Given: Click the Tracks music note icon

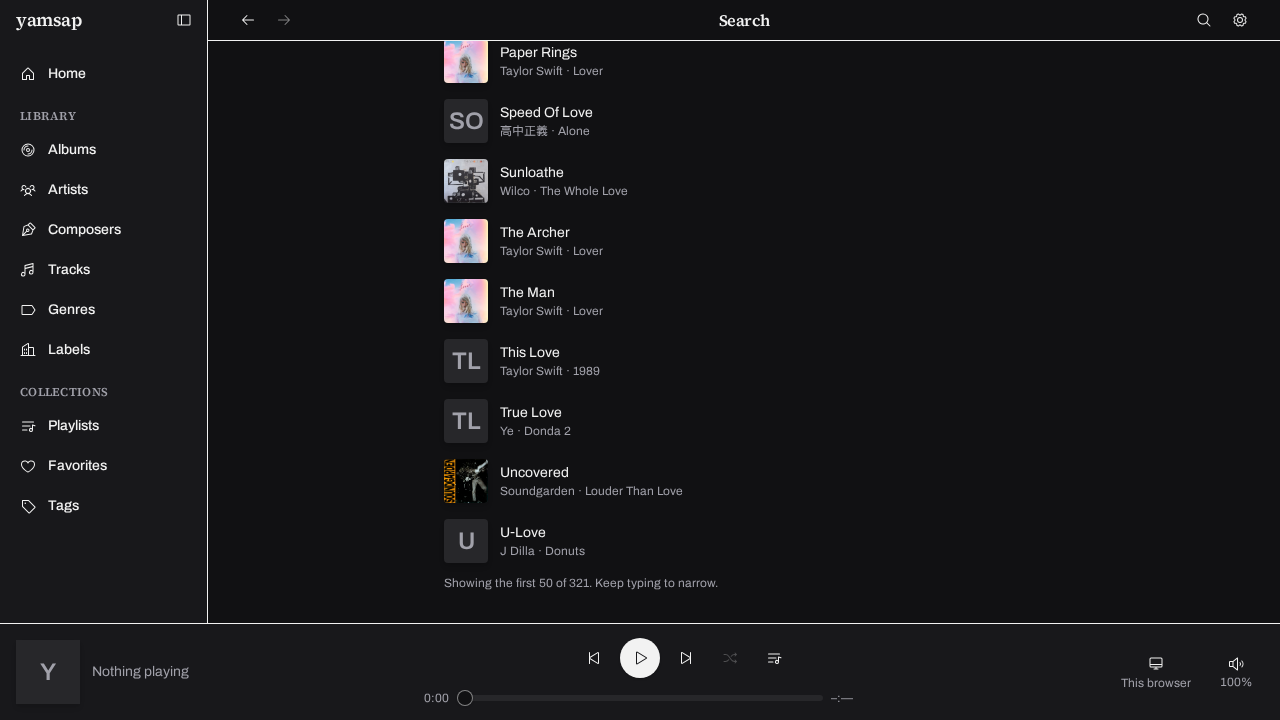Looking at the screenshot, I should [28, 270].
